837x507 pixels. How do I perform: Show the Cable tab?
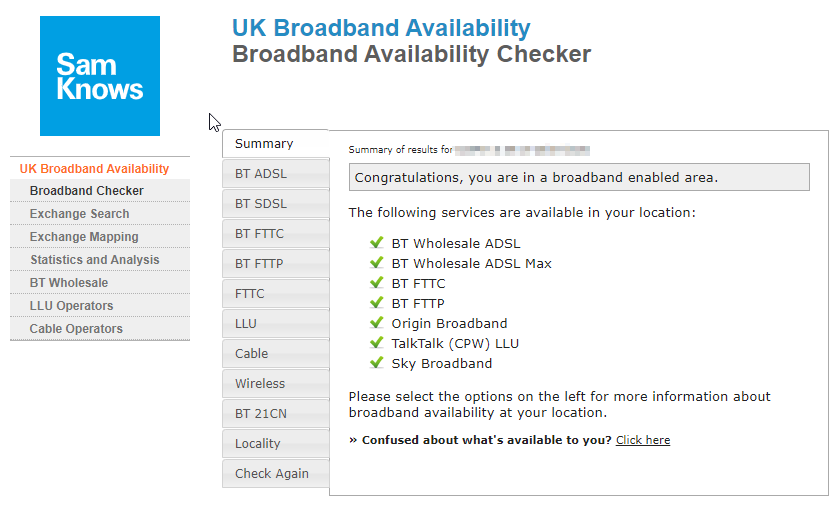pyautogui.click(x=275, y=354)
